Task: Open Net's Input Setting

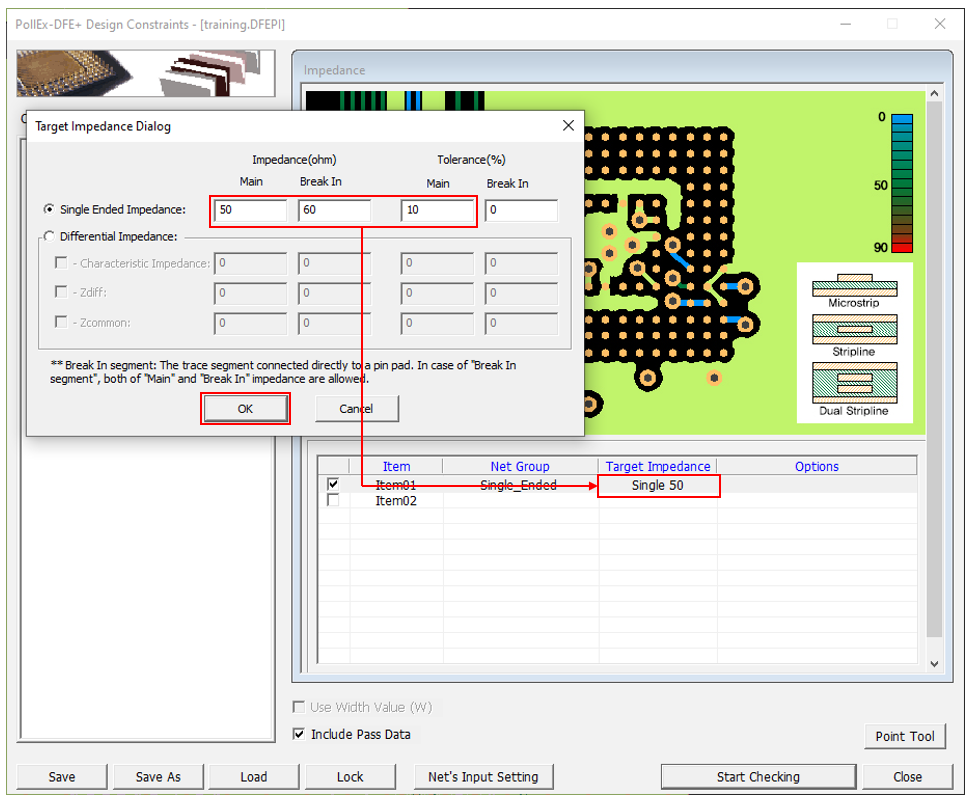Action: [484, 776]
